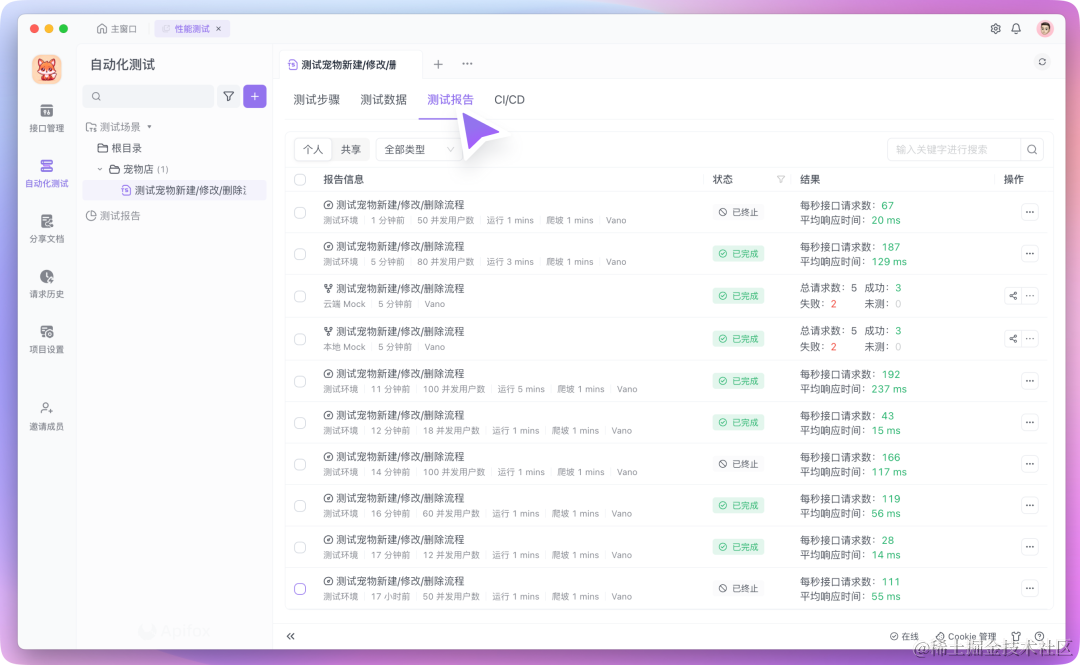Image resolution: width=1080 pixels, height=665 pixels.
Task: Toggle the select-all checkbox in the table header
Action: (x=300, y=180)
